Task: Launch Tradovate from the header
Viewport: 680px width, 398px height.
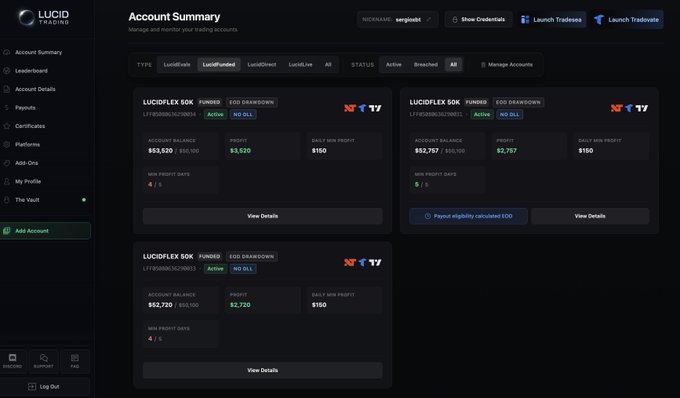Action: tap(627, 20)
